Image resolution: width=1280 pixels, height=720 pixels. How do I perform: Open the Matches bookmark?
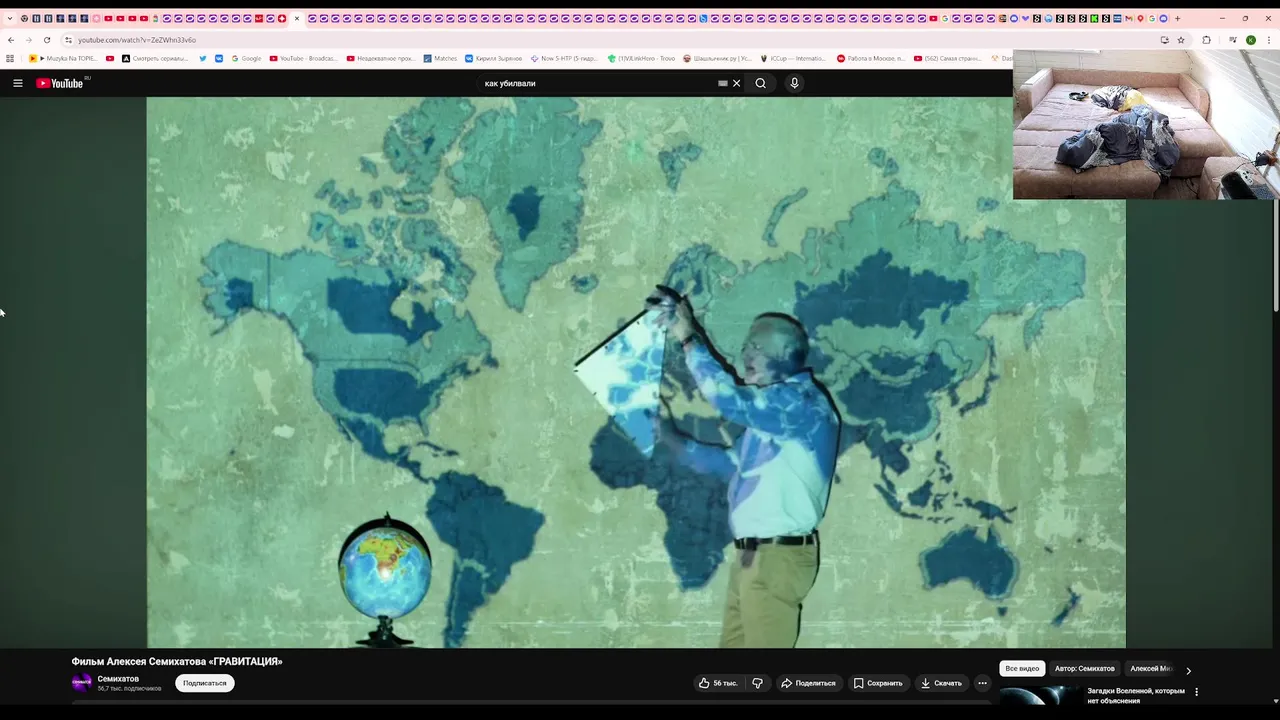point(440,58)
